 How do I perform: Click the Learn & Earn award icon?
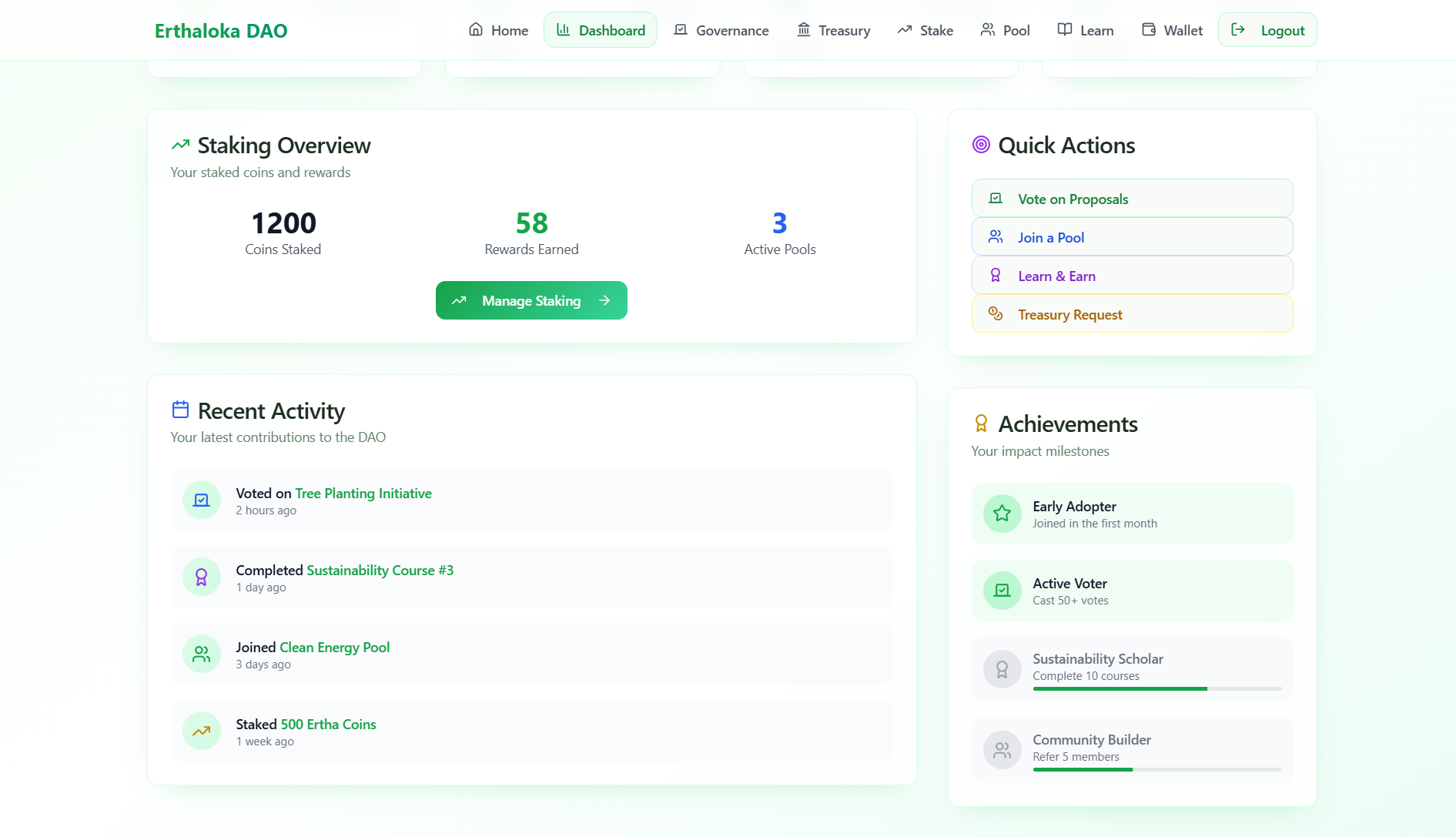point(996,276)
